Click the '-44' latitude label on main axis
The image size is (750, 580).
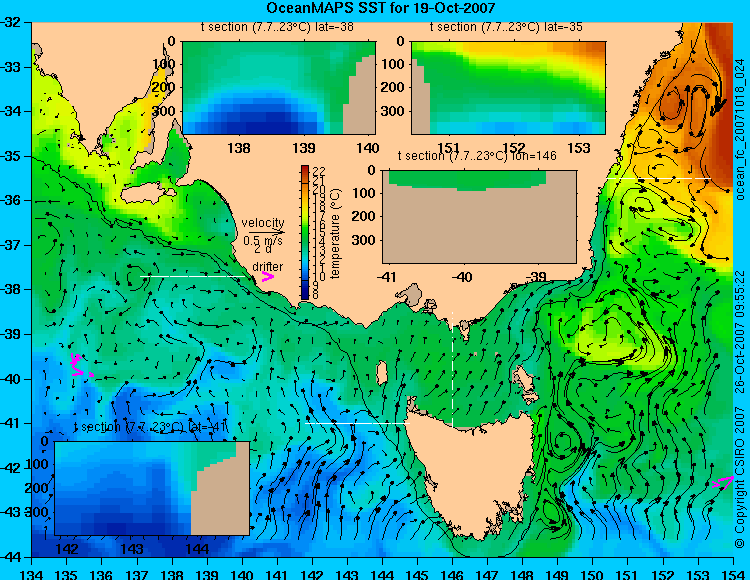click(11, 557)
